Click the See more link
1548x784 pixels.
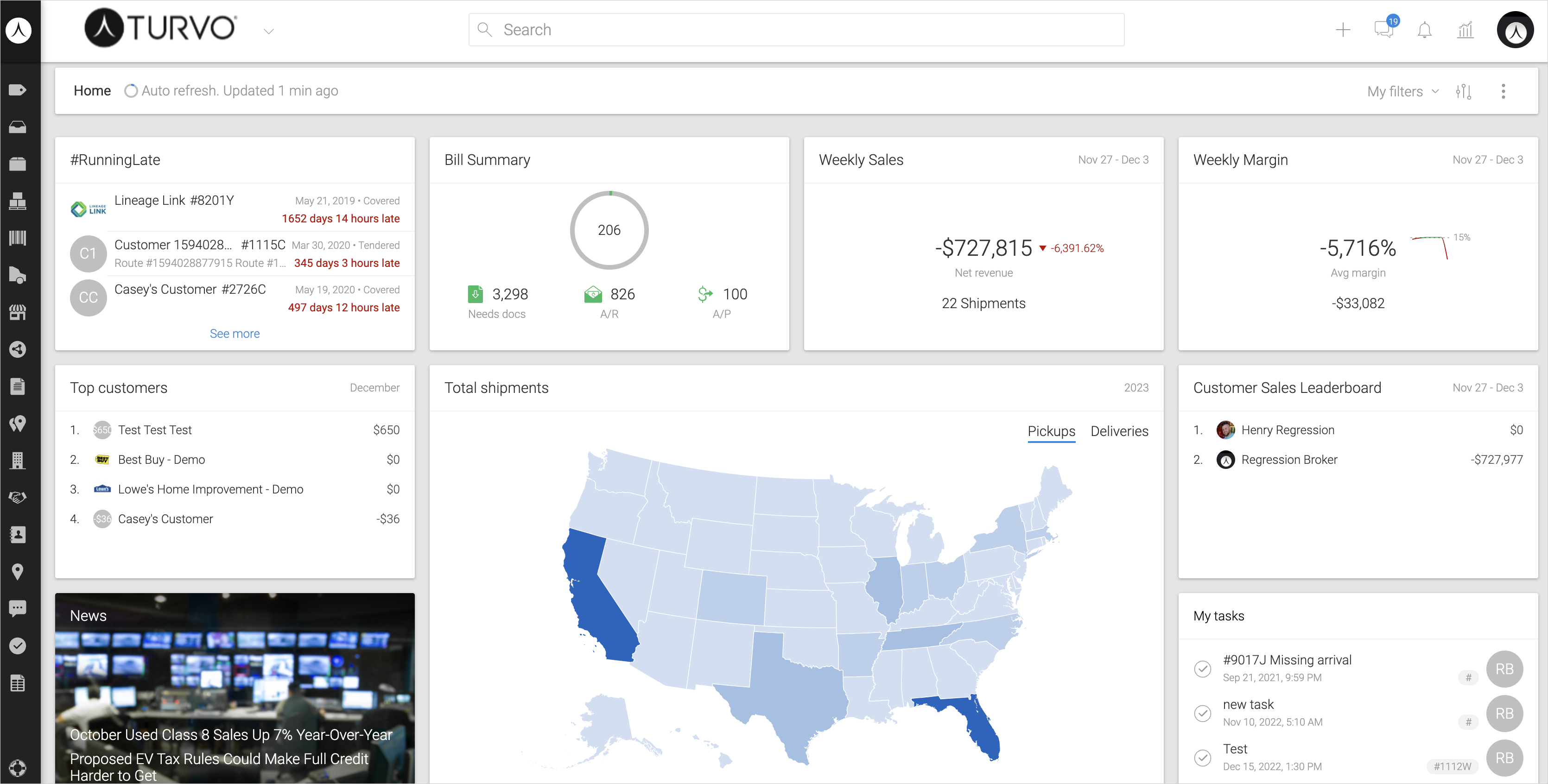click(235, 334)
